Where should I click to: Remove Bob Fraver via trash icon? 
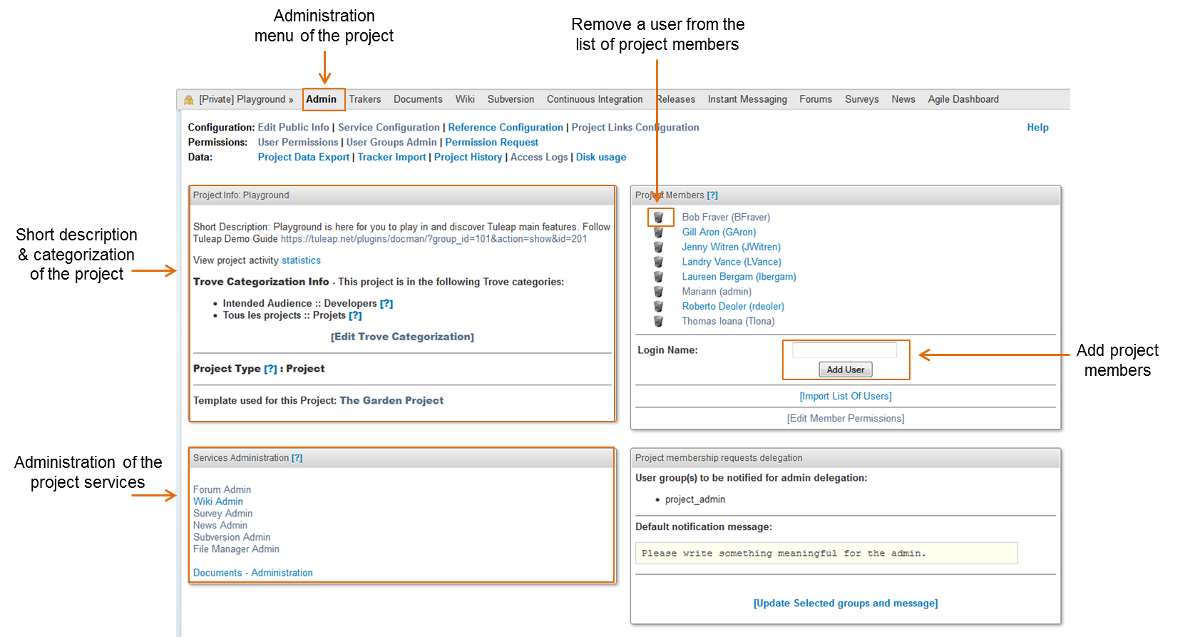click(658, 217)
